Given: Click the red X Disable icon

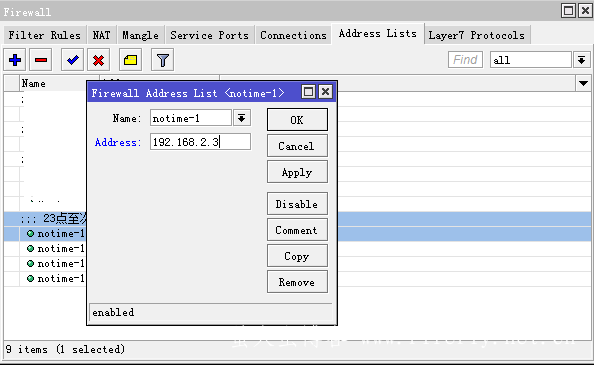Looking at the screenshot, I should click(x=98, y=60).
